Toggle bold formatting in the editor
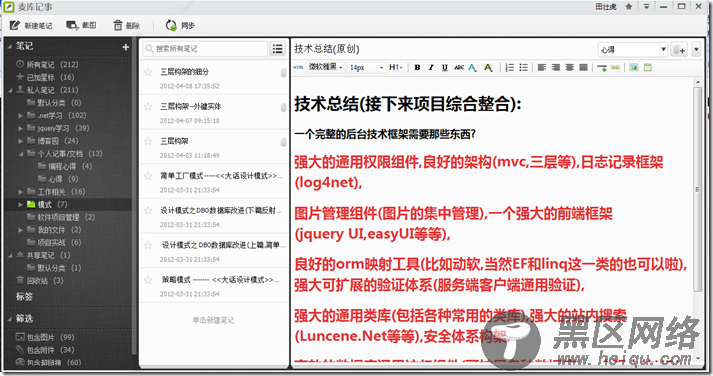This screenshot has height=376, width=713. point(417,67)
